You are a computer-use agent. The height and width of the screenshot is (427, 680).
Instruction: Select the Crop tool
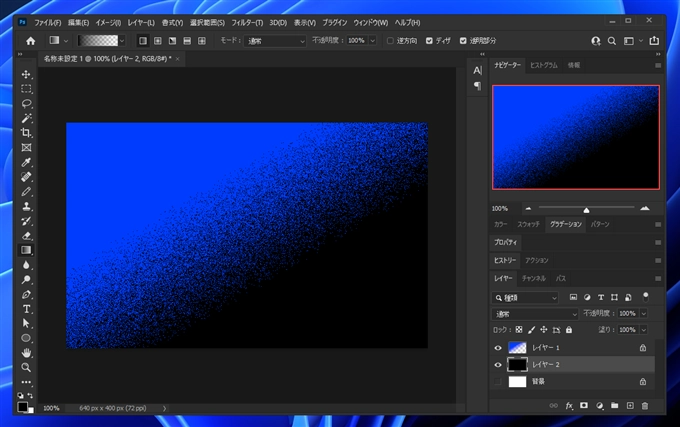click(x=27, y=132)
